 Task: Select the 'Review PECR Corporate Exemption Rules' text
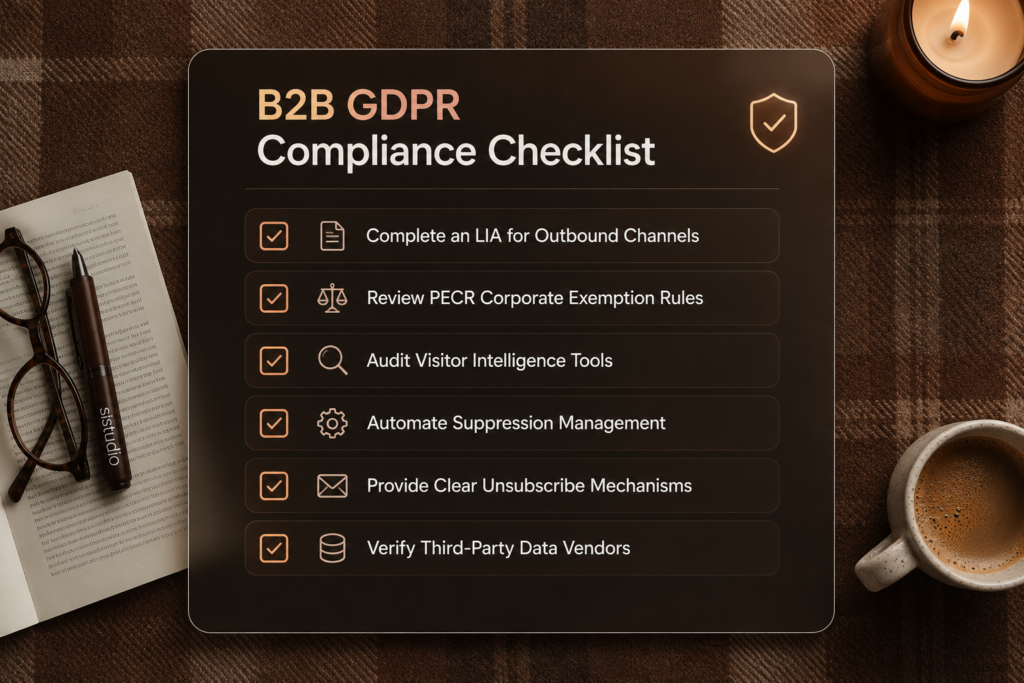[x=535, y=298]
